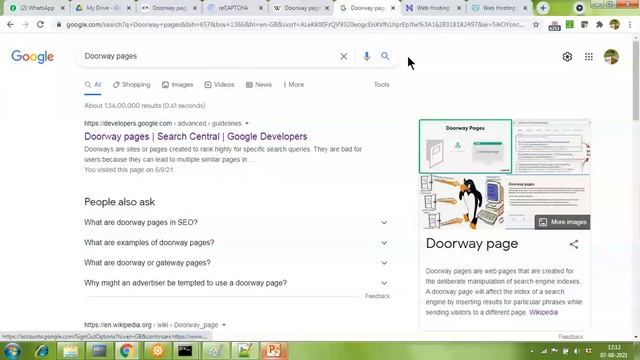Close the reCAPTCHA tab
This screenshot has width=640, height=360.
click(x=261, y=8)
